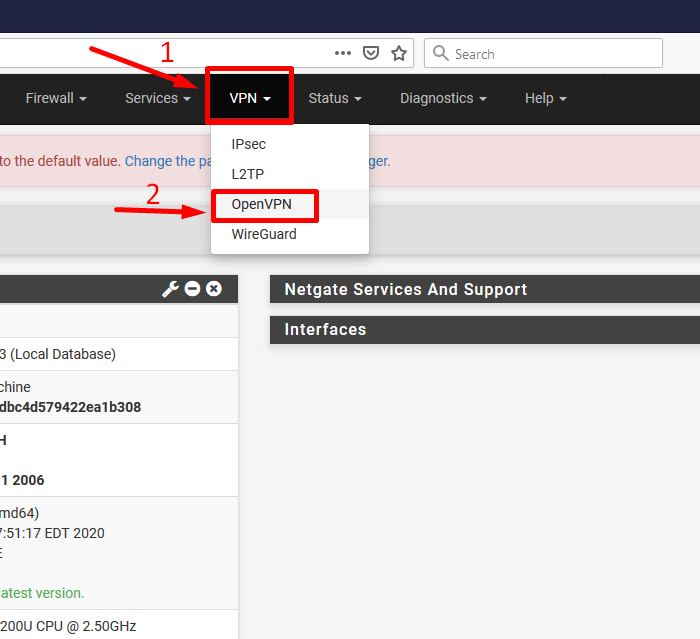Focus the browser Search field
This screenshot has height=639, width=700.
(x=543, y=53)
